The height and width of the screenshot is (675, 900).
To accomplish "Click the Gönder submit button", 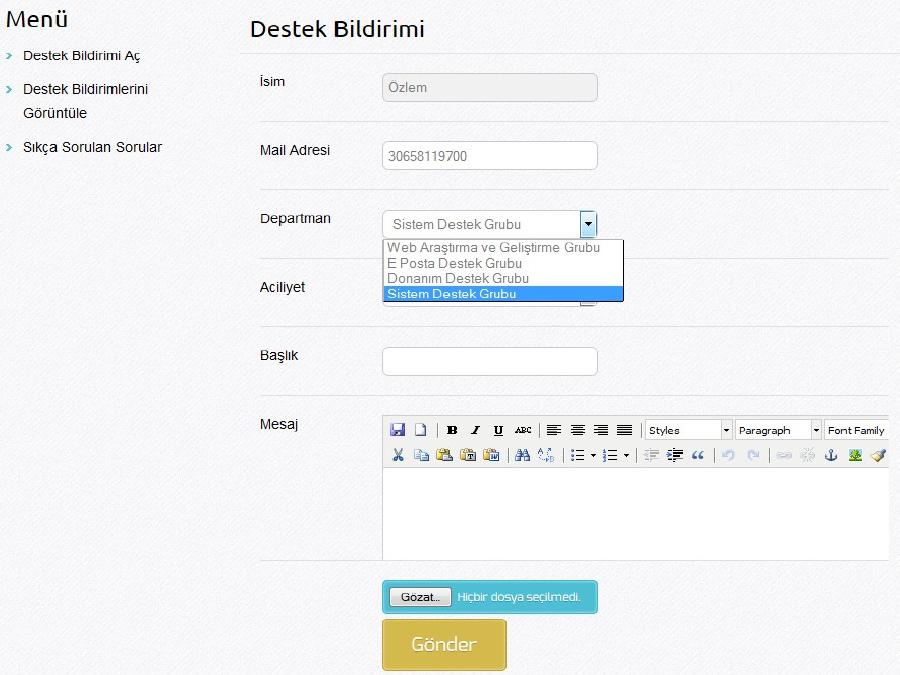I will pyautogui.click(x=444, y=644).
